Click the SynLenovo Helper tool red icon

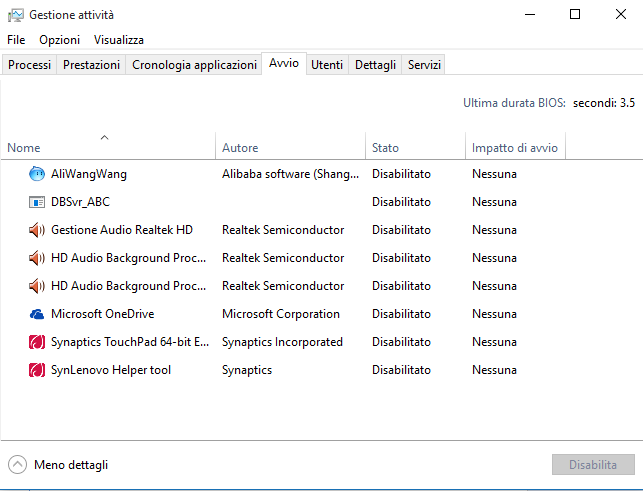click(x=37, y=370)
